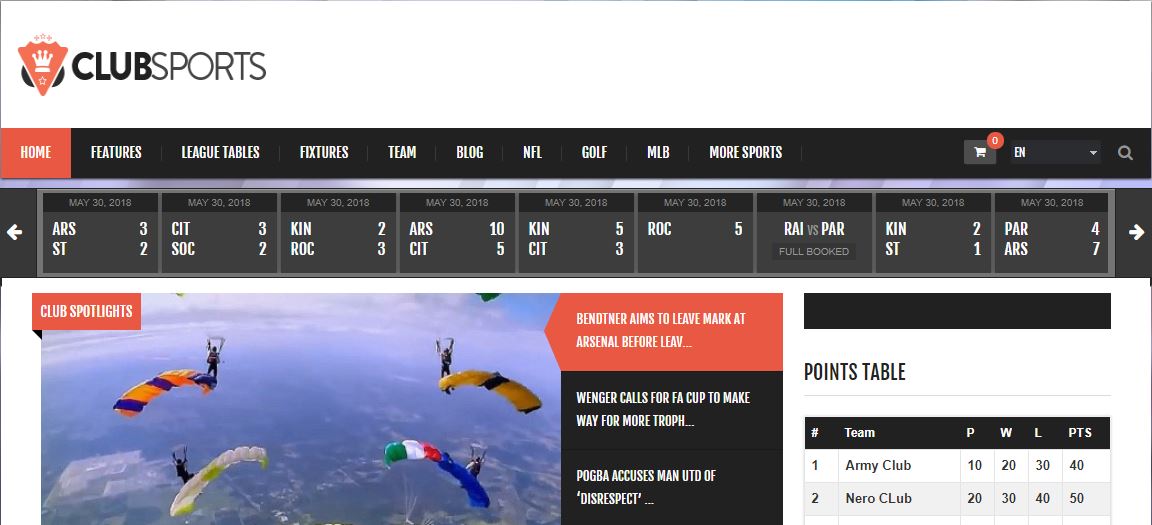The height and width of the screenshot is (525, 1152).
Task: Open the Golf menu item
Action: point(594,153)
